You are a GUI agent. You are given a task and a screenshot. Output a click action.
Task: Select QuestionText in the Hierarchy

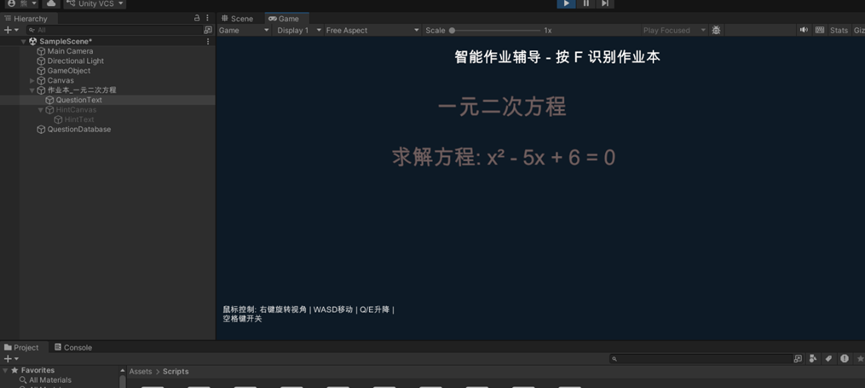coord(79,100)
